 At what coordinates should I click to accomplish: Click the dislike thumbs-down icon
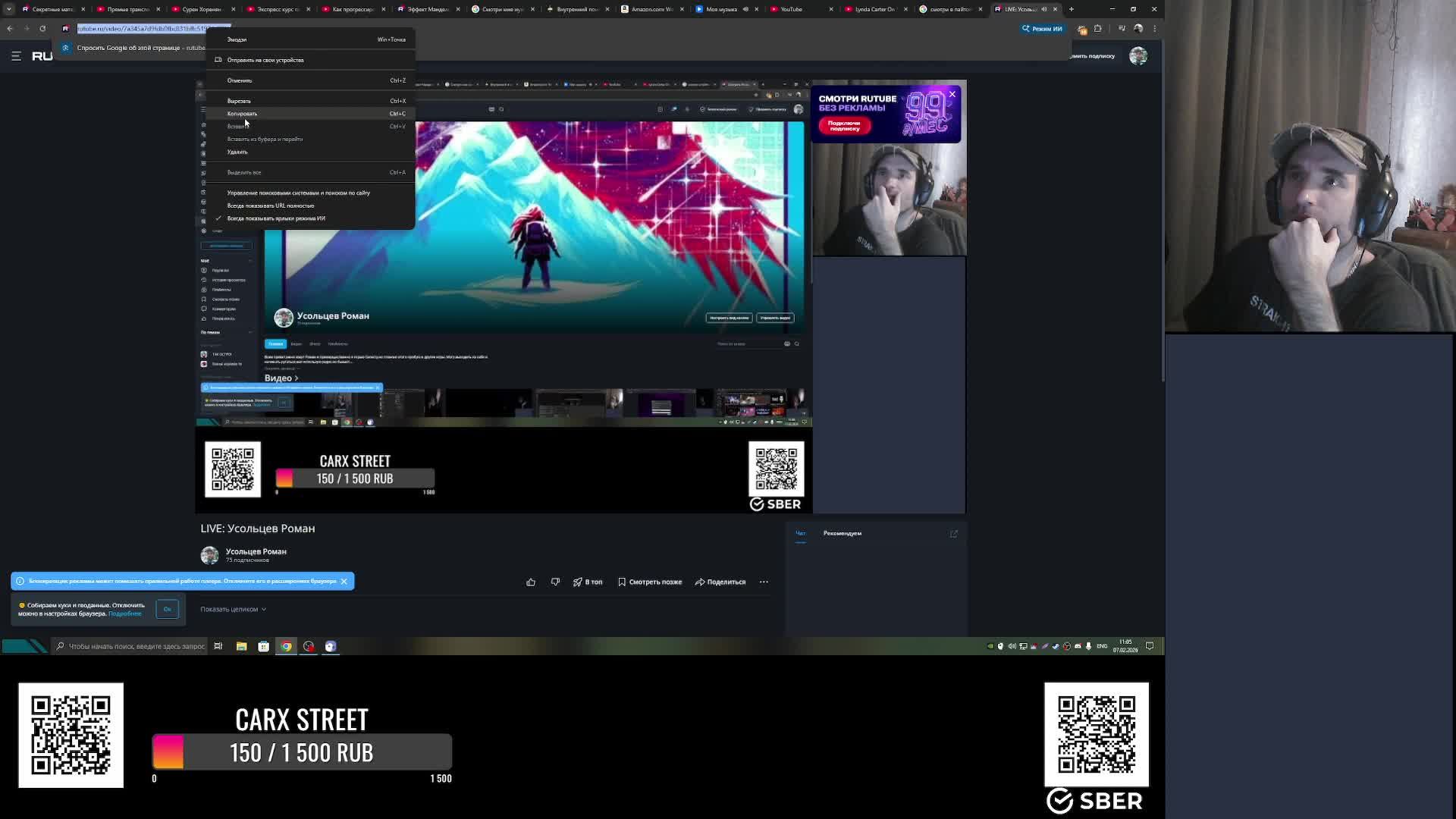[555, 582]
